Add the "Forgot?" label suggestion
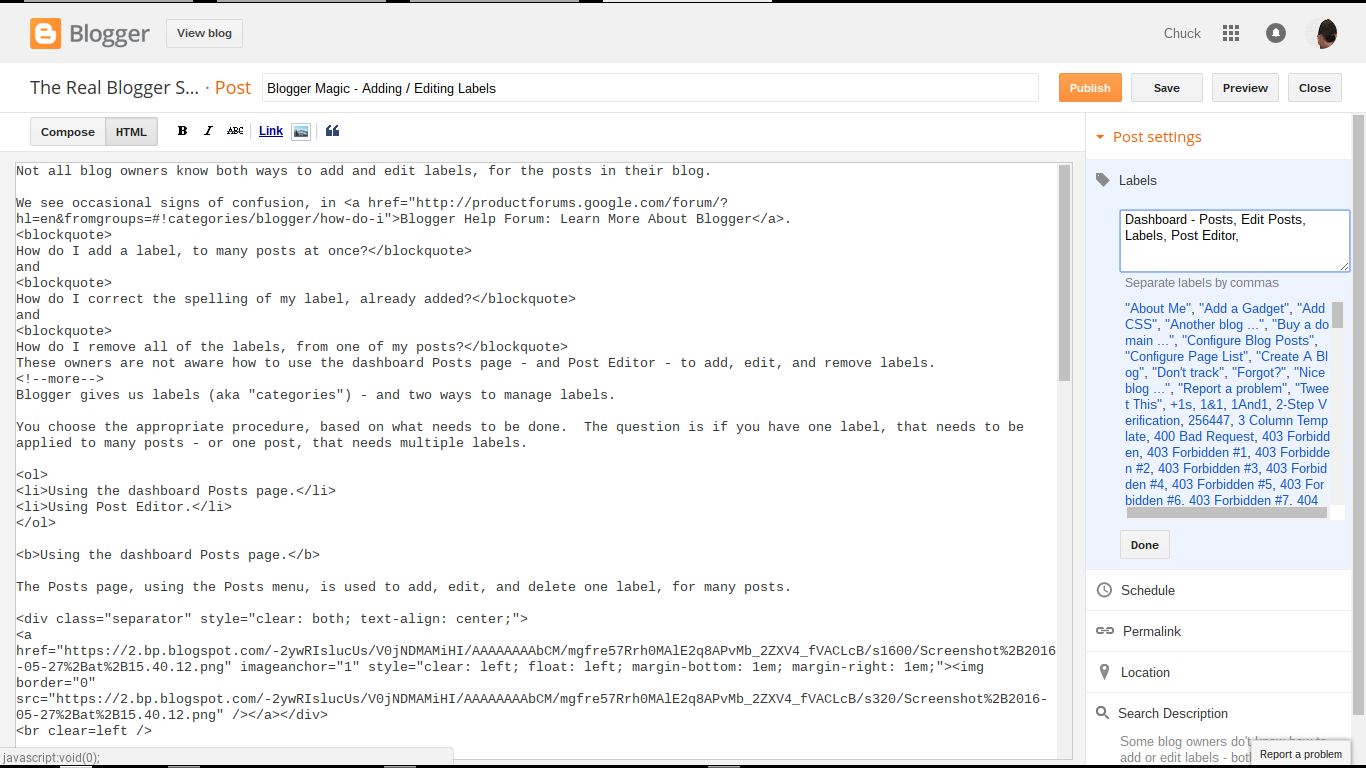The width and height of the screenshot is (1366, 768). (x=1260, y=372)
